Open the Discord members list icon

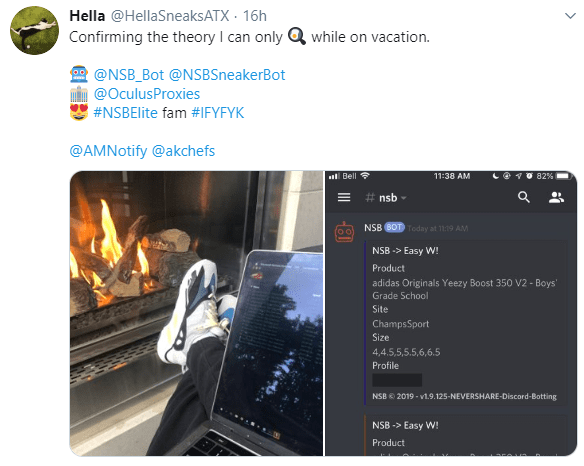pyautogui.click(x=556, y=197)
